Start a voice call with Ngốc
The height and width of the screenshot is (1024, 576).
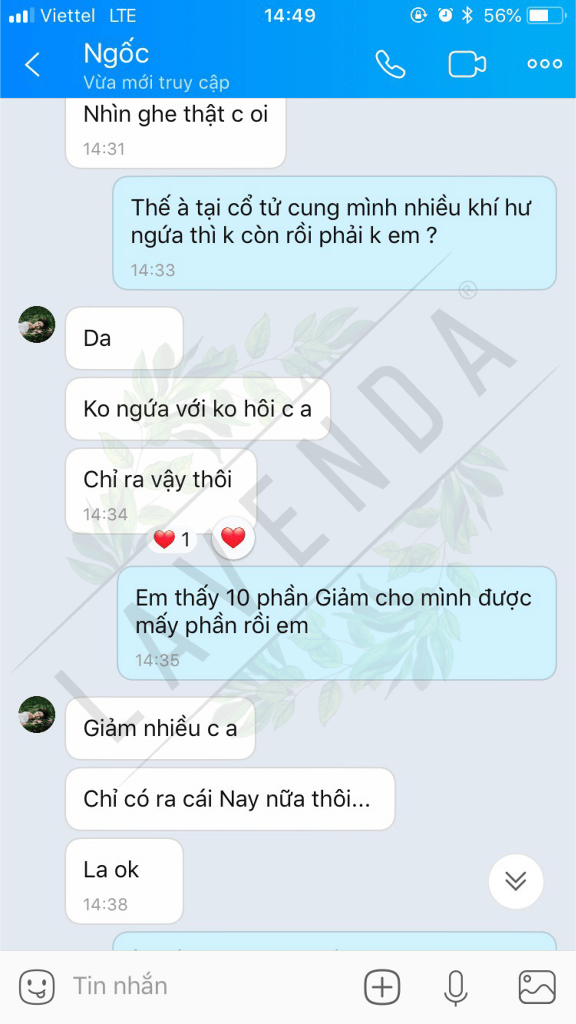390,64
